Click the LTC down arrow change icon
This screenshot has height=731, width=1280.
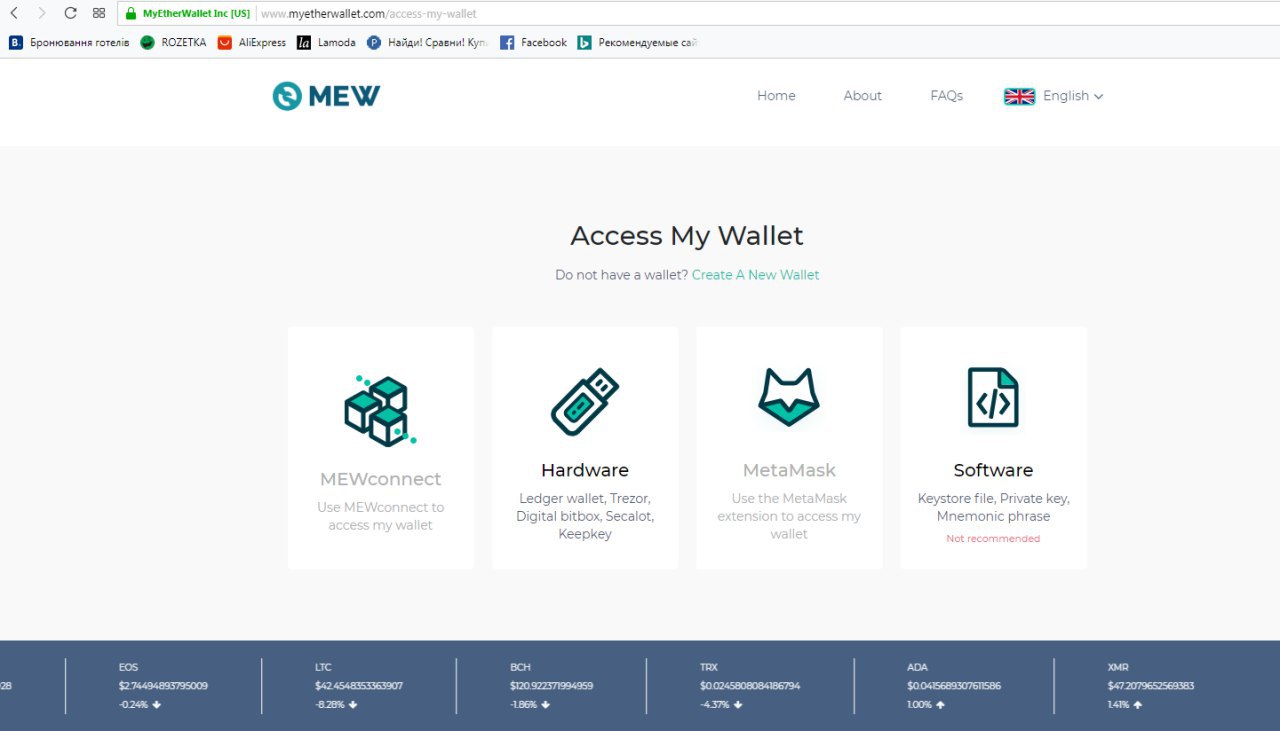pyautogui.click(x=353, y=705)
